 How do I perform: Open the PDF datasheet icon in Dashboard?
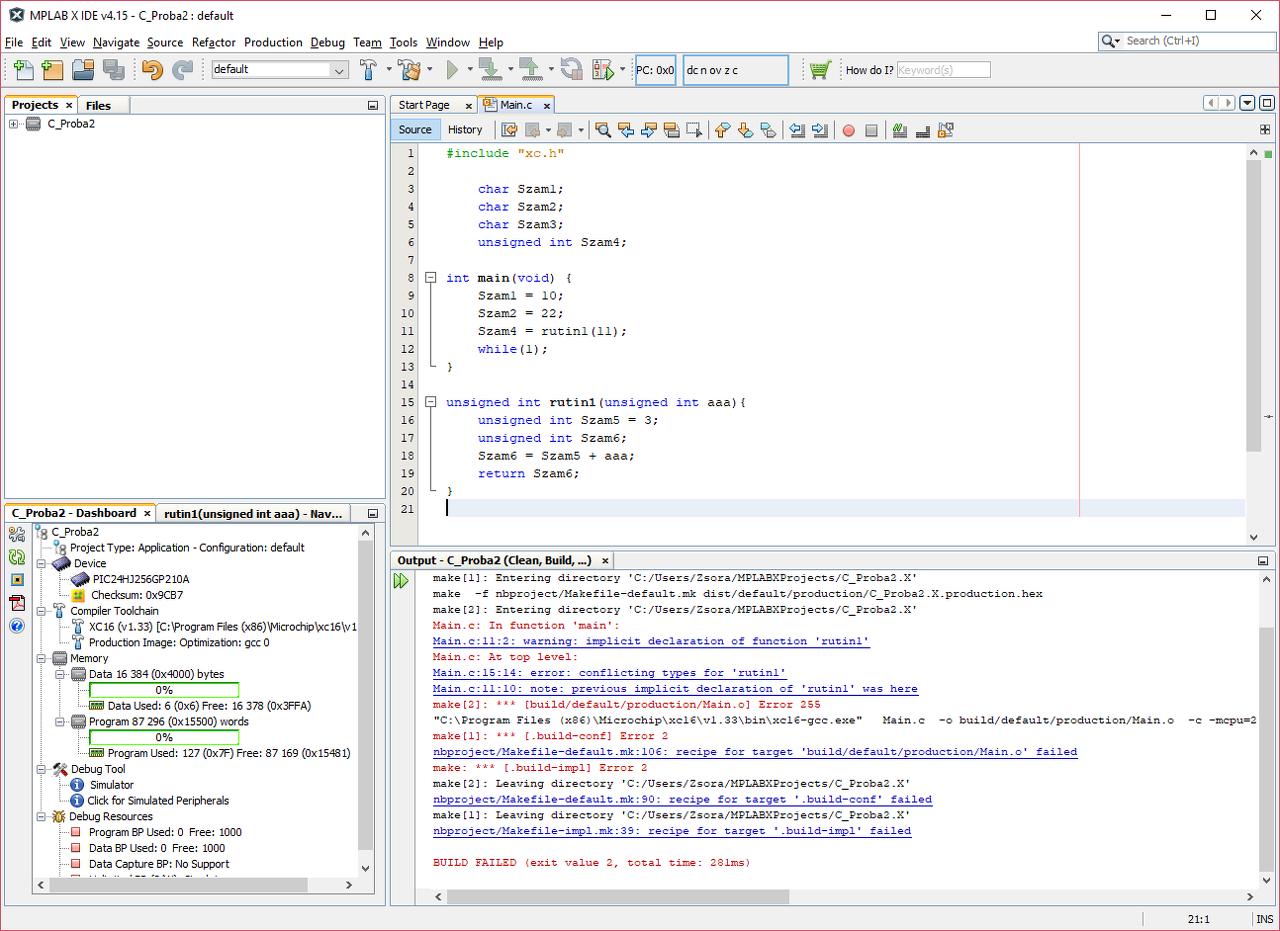pos(17,603)
